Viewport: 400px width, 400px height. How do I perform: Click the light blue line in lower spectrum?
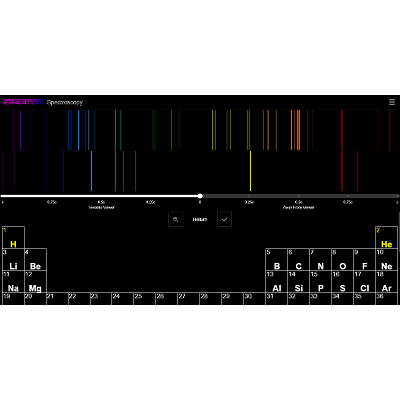91,171
